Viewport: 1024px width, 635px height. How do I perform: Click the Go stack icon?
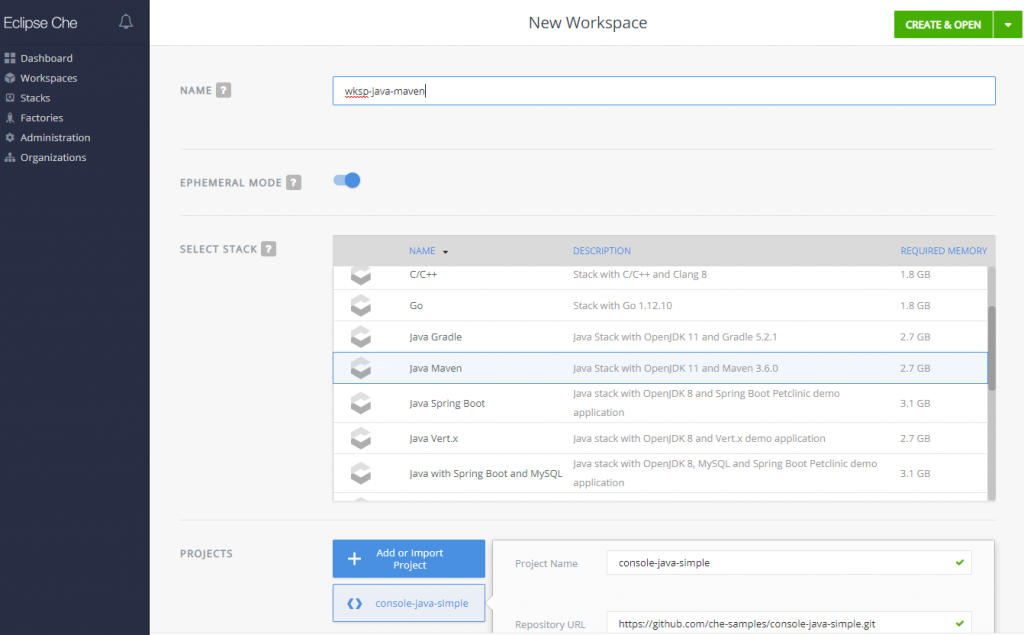361,306
